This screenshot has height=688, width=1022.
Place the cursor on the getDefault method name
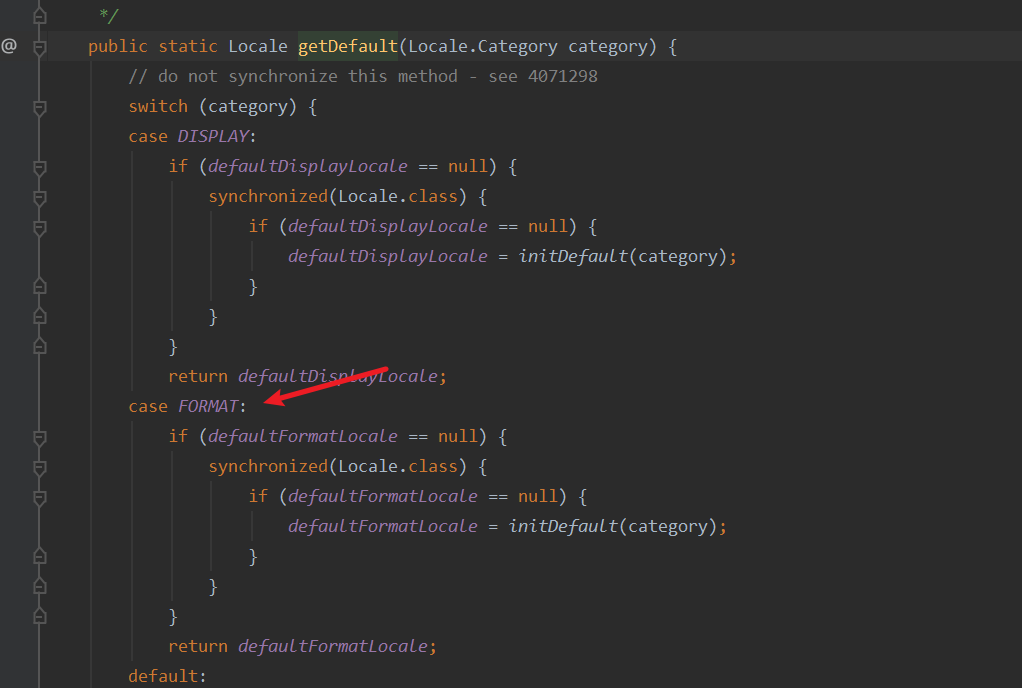(348, 46)
